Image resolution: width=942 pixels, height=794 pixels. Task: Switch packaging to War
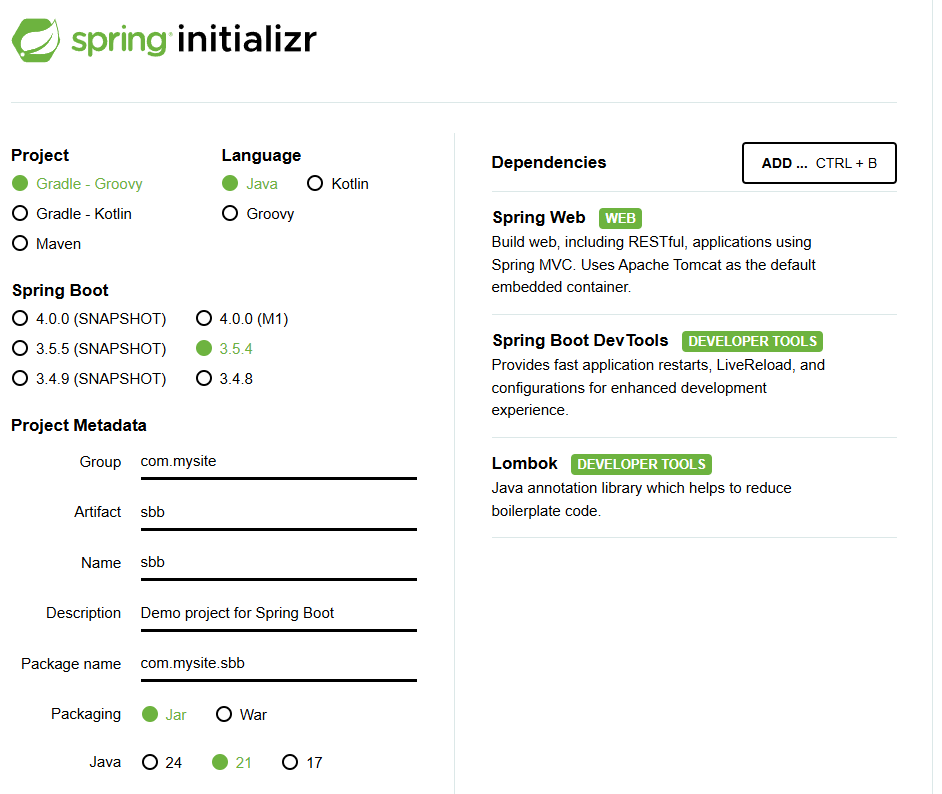pos(242,715)
